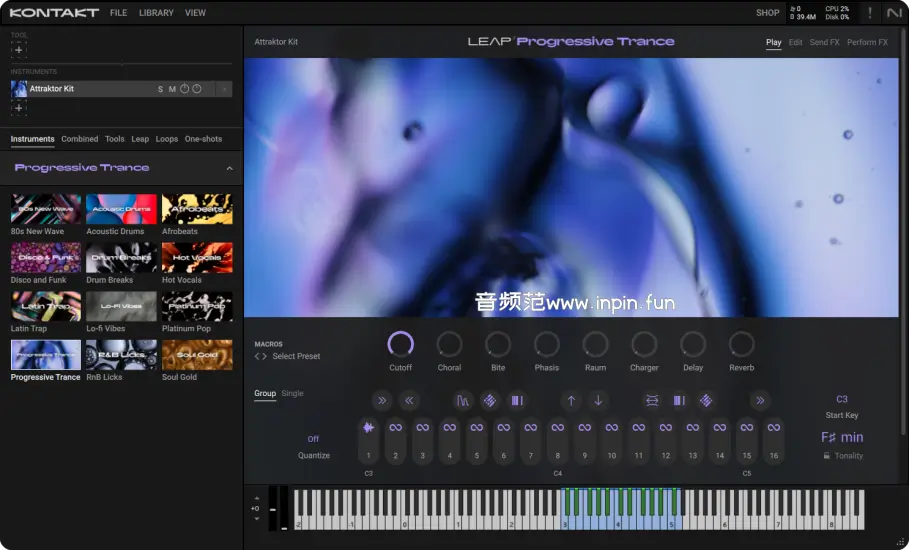
Task: Click the next preset arrow in Macros
Action: 264,356
